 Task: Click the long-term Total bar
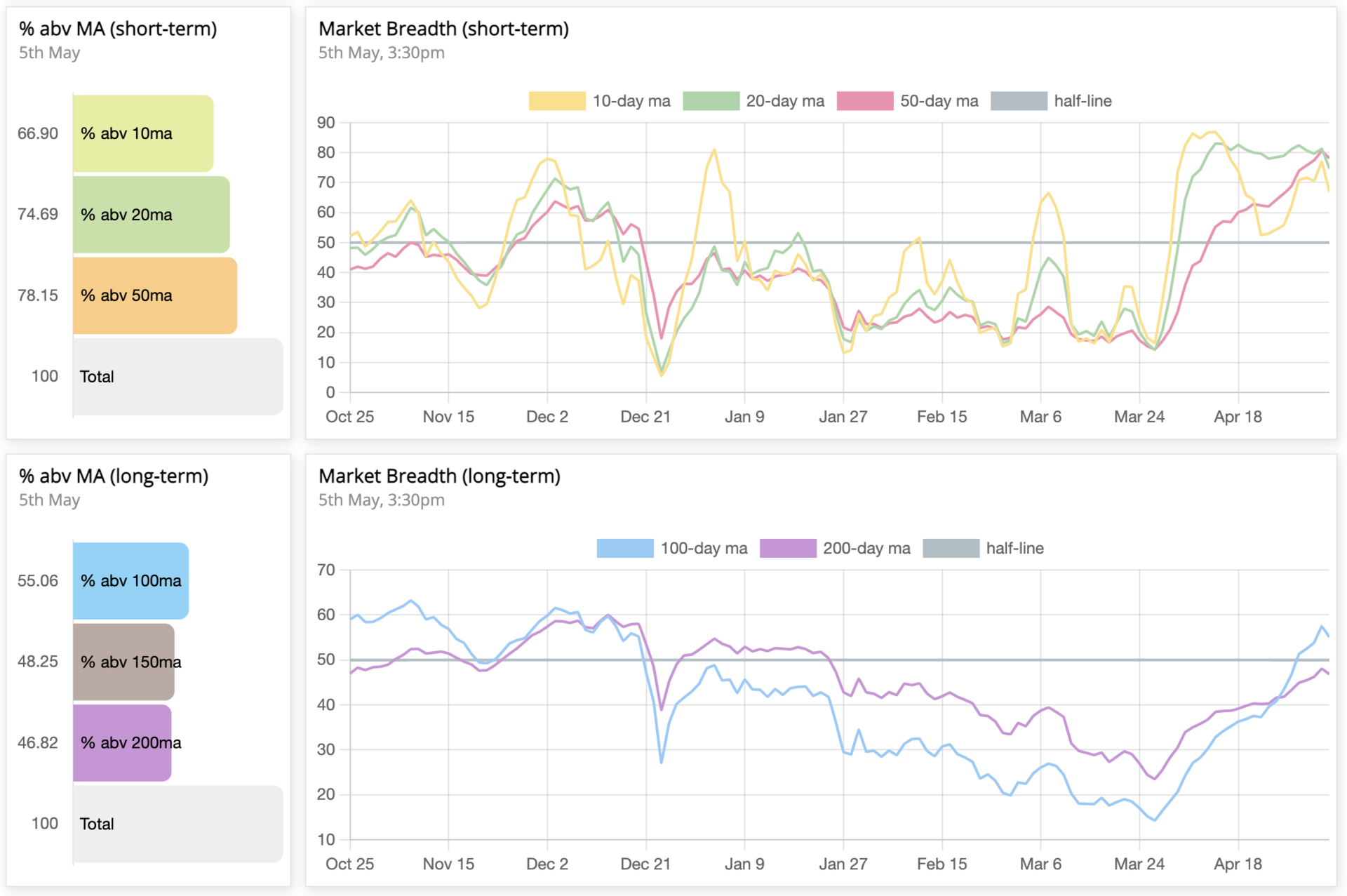[178, 824]
